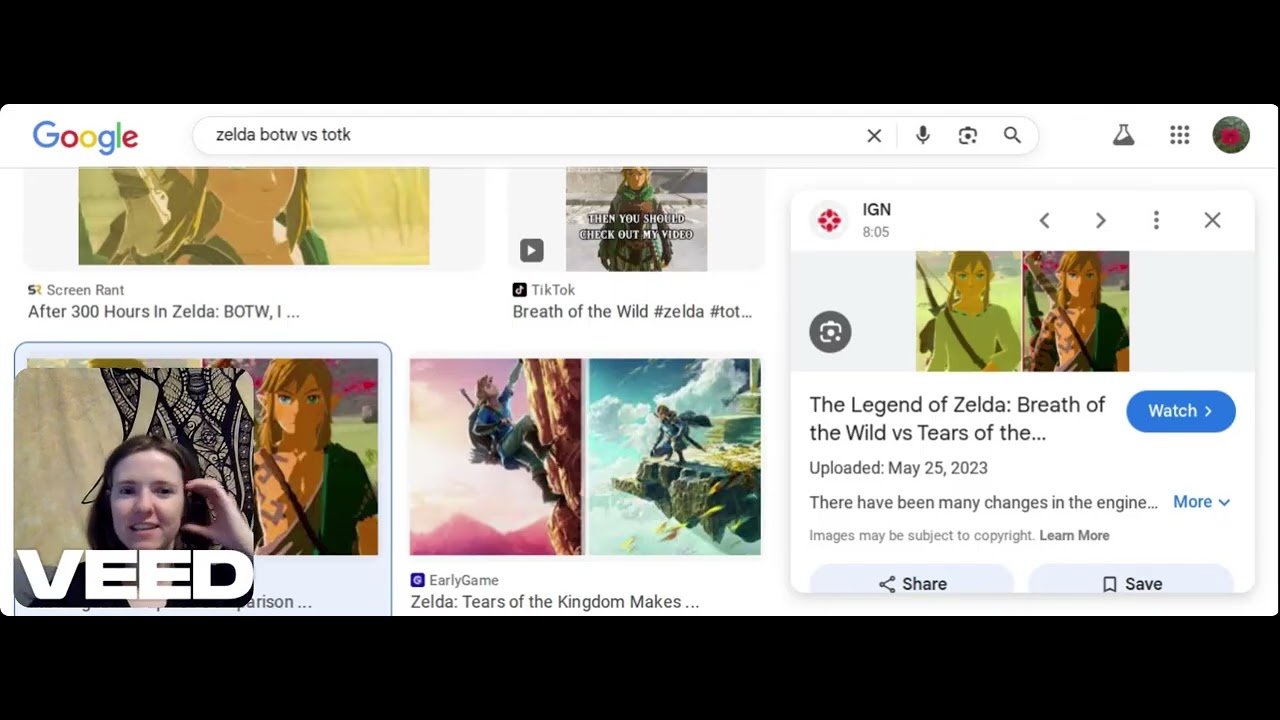Close the IGN preview panel
1280x720 pixels.
[x=1212, y=220]
